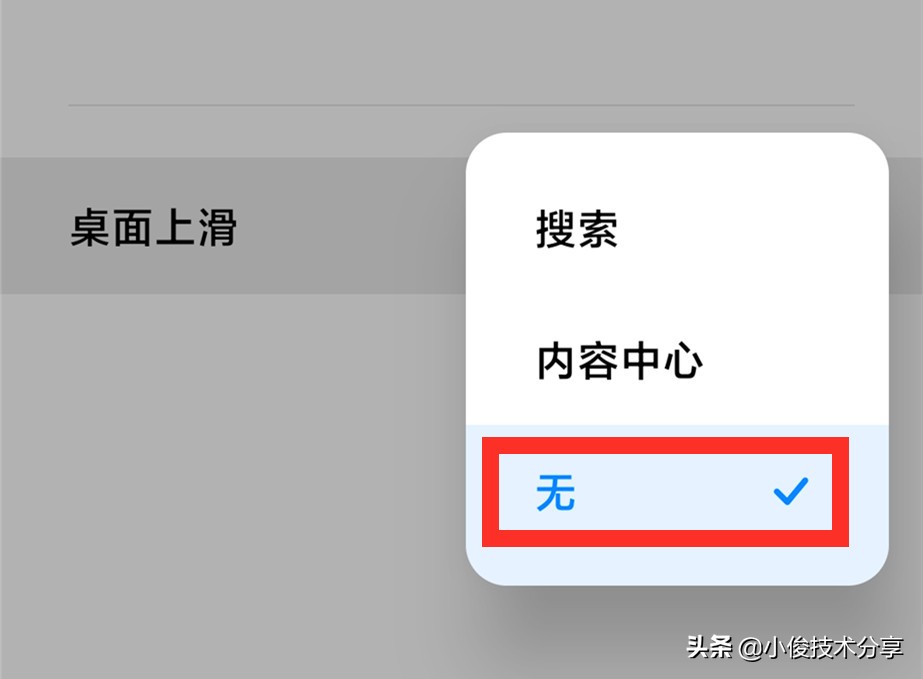Click the red highlight border around 无
Viewport: 923px width, 679px height.
(665, 445)
